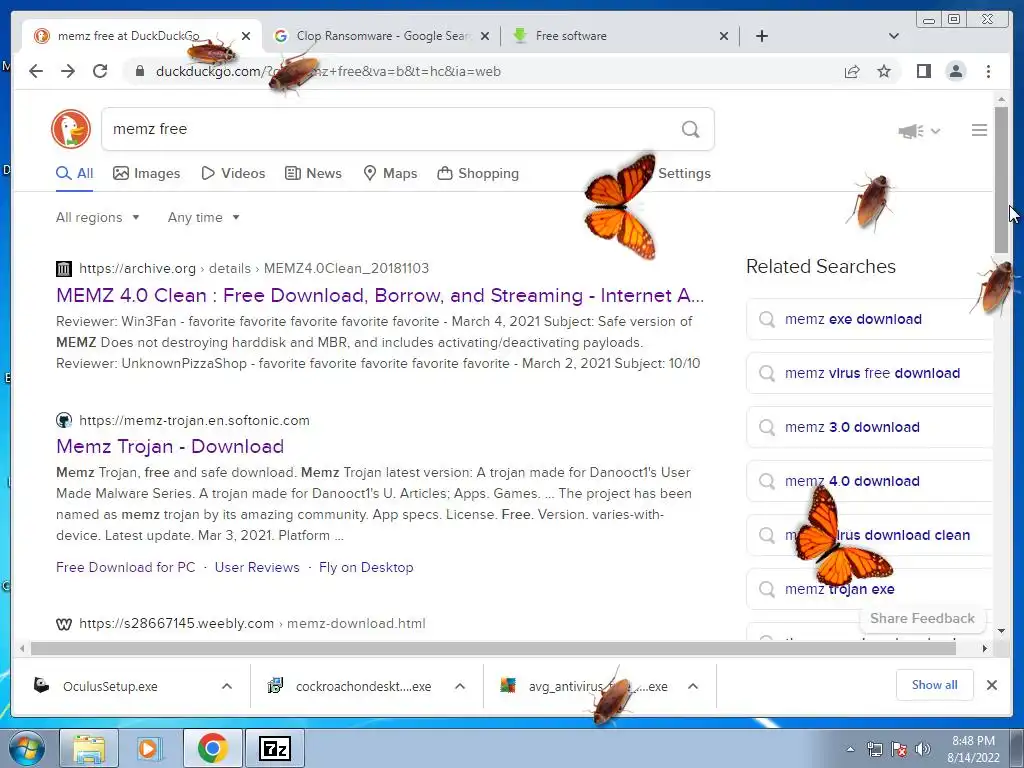1024x768 pixels.
Task: Click the padlock site info icon
Action: [139, 71]
